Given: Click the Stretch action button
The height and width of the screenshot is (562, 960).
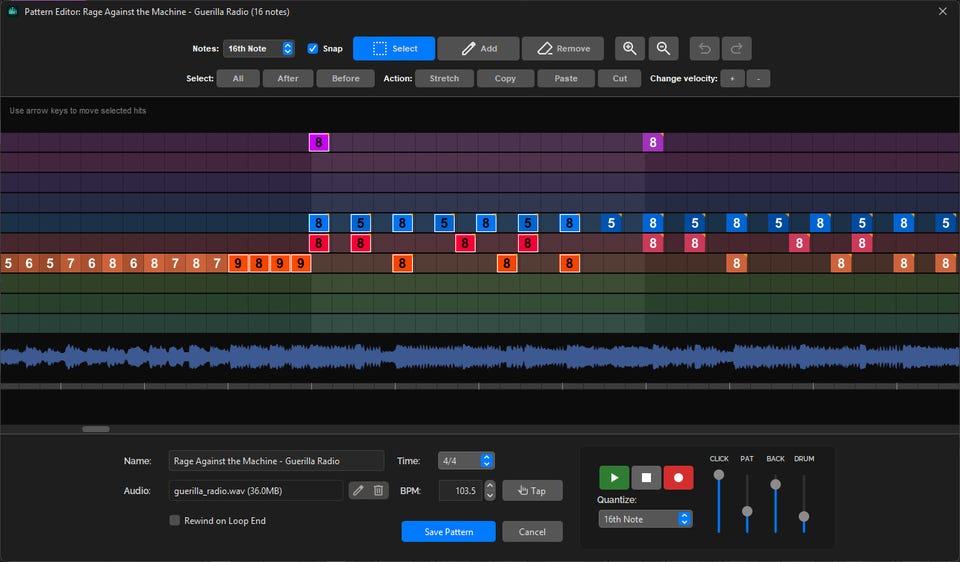Looking at the screenshot, I should [x=444, y=78].
